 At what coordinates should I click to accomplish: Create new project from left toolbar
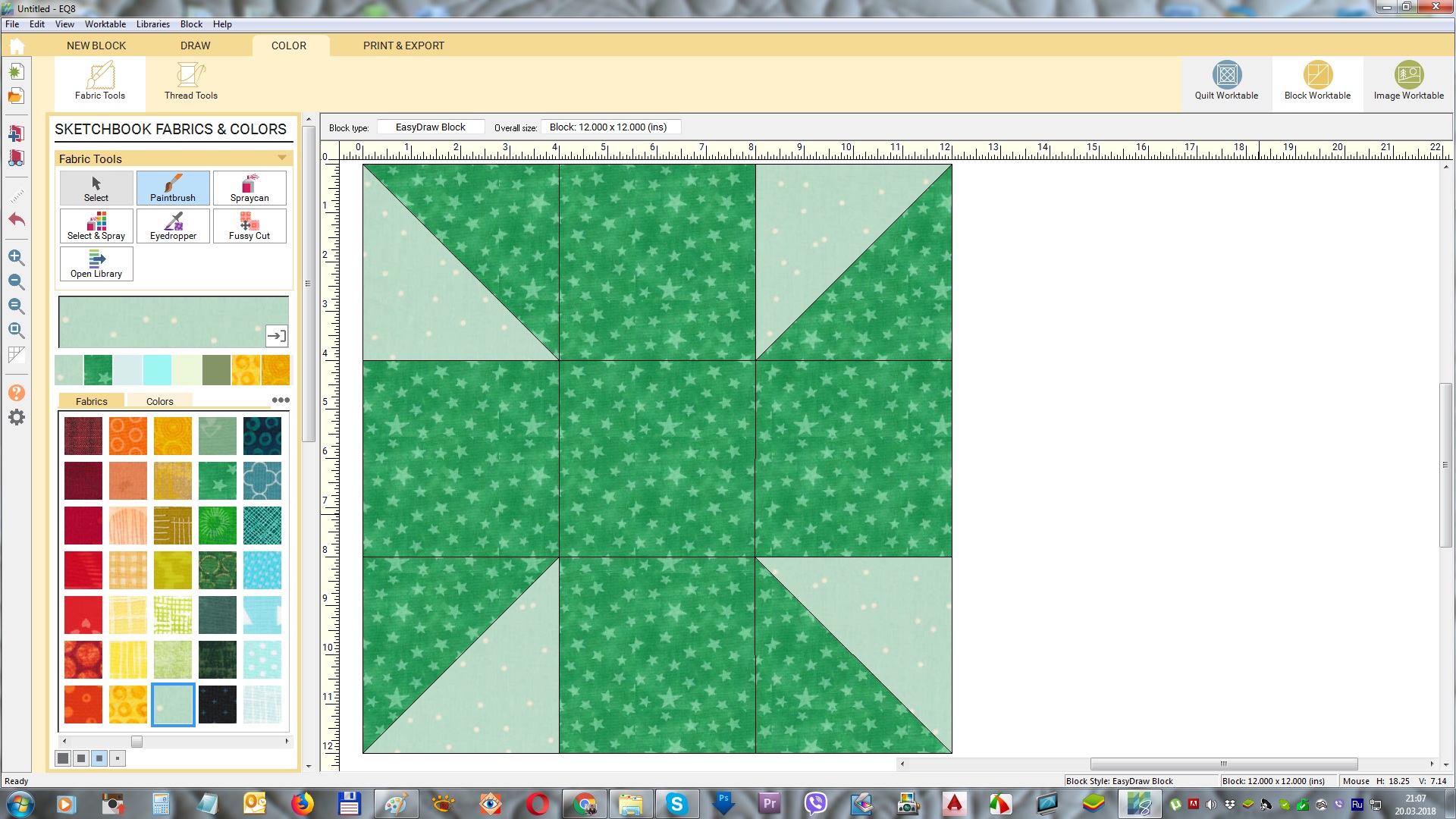coord(16,71)
